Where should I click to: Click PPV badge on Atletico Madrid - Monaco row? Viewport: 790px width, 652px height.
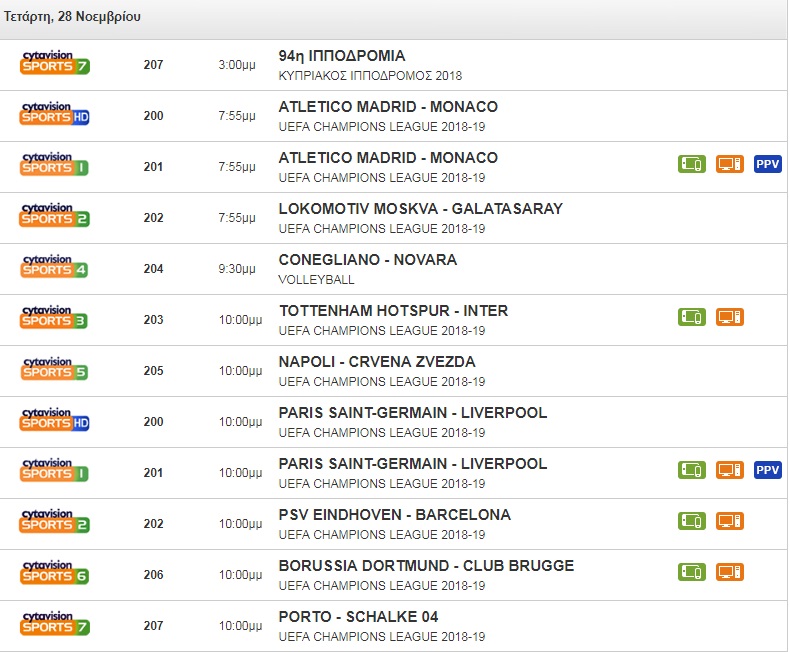pos(767,165)
